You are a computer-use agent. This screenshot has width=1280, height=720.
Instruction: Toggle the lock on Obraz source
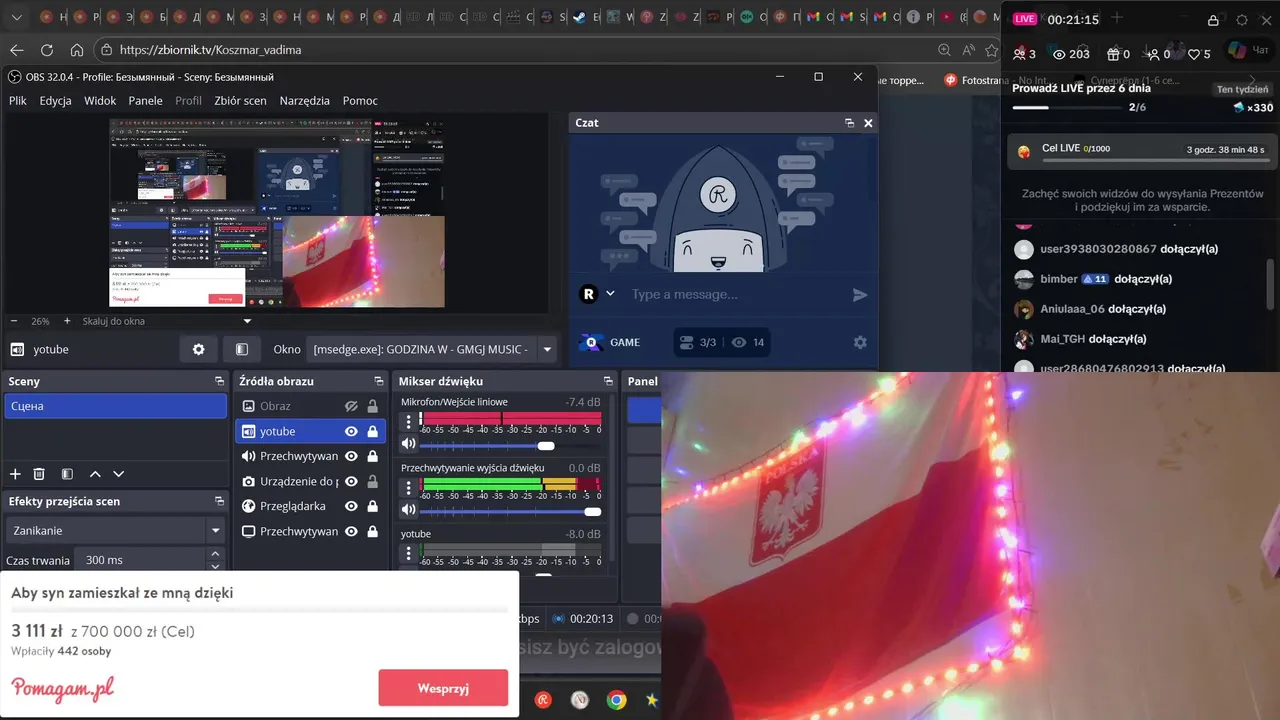[372, 406]
